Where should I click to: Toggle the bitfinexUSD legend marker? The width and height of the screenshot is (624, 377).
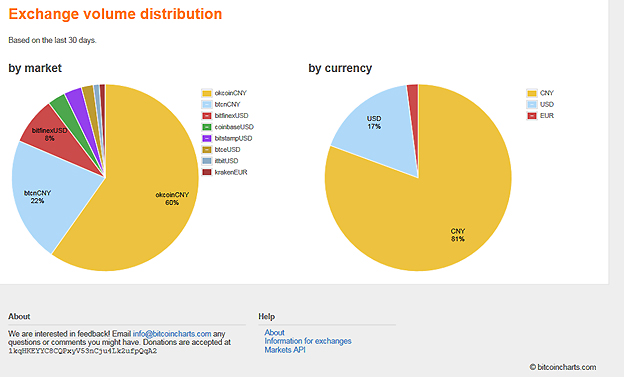(207, 116)
